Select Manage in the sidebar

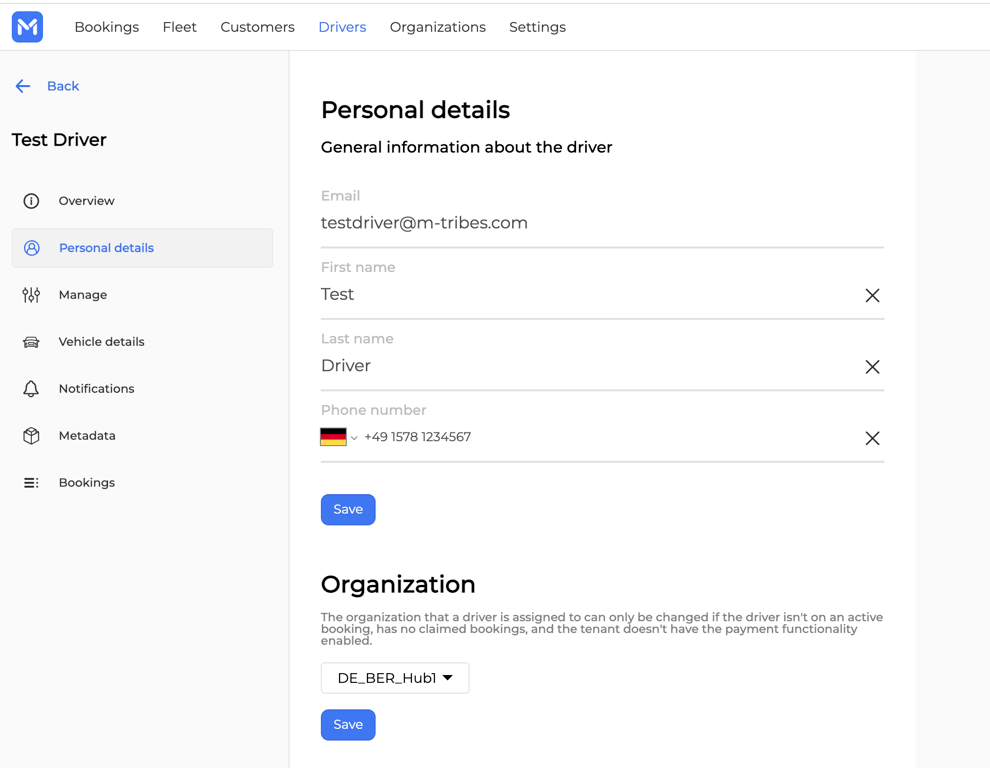coord(142,295)
